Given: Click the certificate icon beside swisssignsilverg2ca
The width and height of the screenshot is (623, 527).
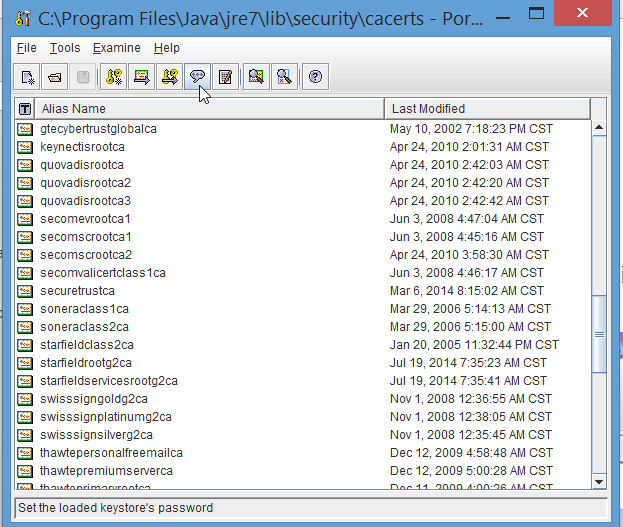Looking at the screenshot, I should coord(25,435).
